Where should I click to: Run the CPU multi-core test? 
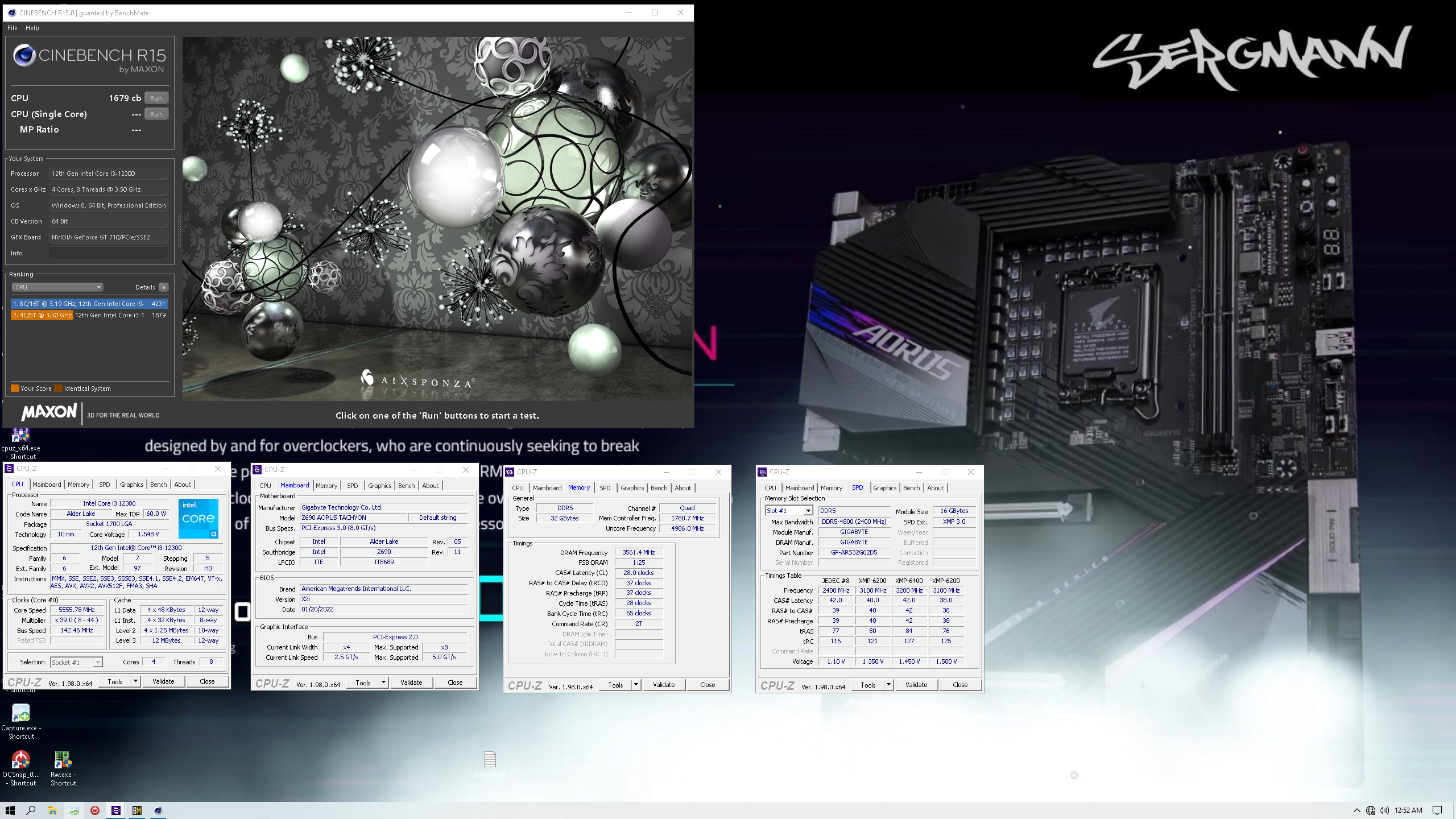pyautogui.click(x=156, y=98)
